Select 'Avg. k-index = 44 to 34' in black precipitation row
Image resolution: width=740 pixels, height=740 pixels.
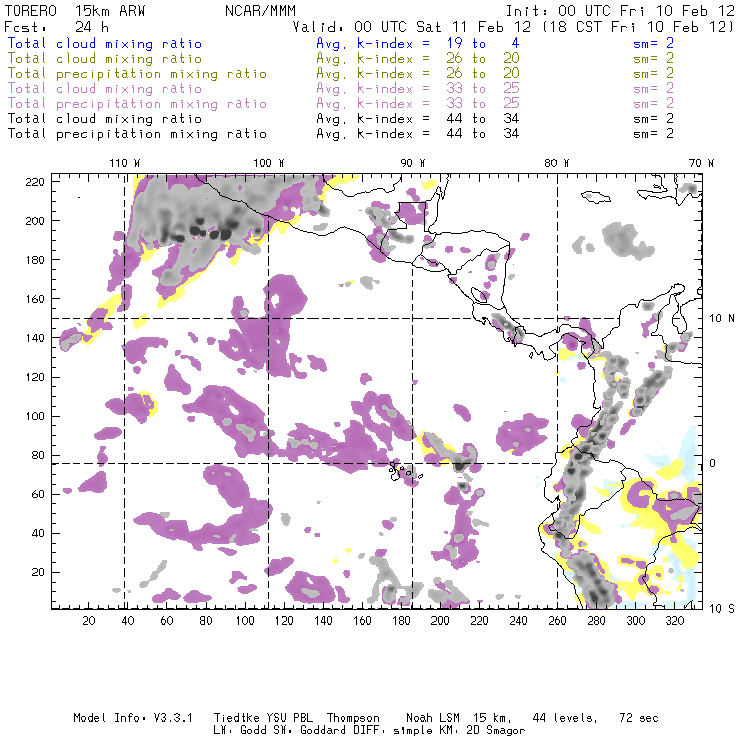(418, 134)
